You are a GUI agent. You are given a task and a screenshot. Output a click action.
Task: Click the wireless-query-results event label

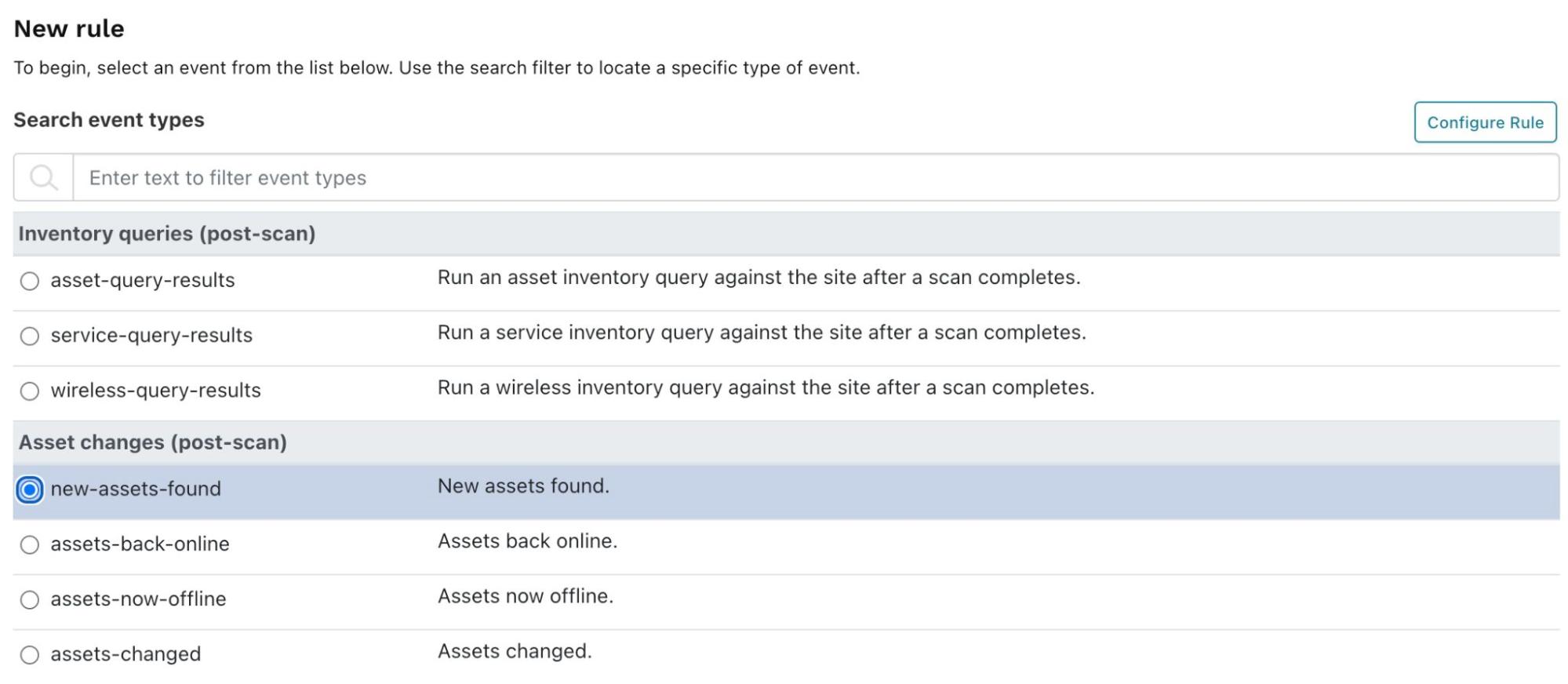pos(155,391)
